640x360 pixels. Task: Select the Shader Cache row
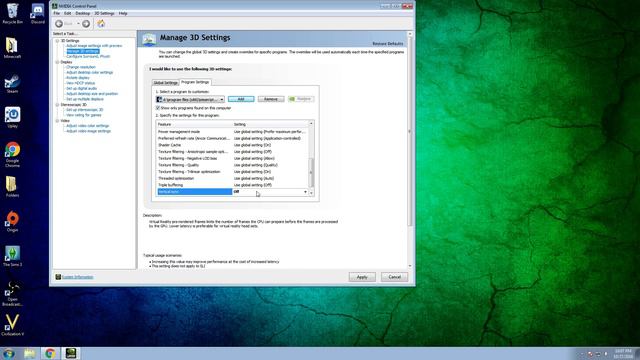[x=233, y=145]
